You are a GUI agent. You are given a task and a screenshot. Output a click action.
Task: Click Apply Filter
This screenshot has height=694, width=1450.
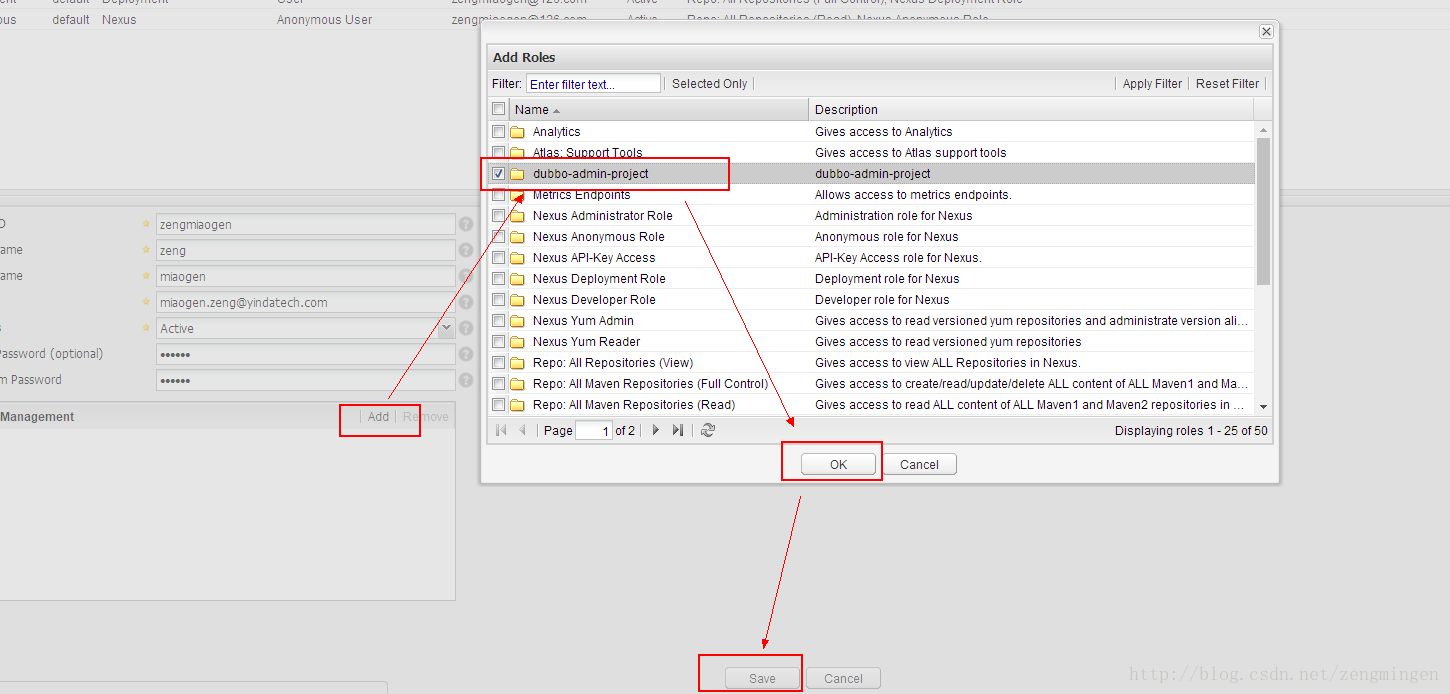coord(1152,84)
